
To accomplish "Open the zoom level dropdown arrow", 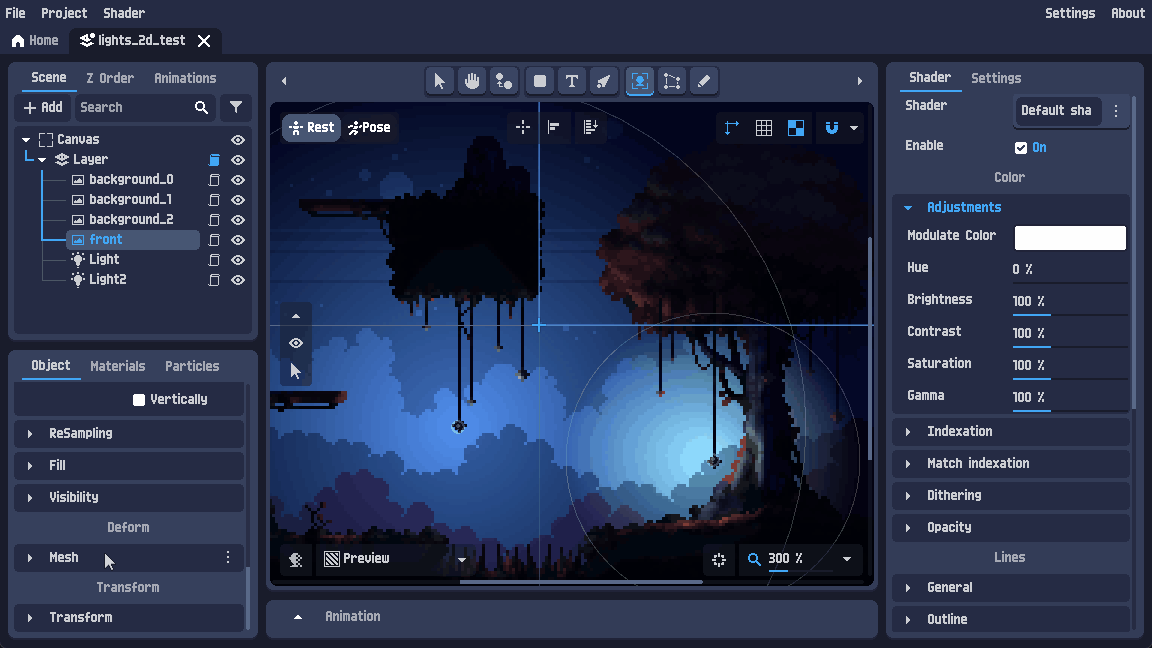I will [x=847, y=559].
